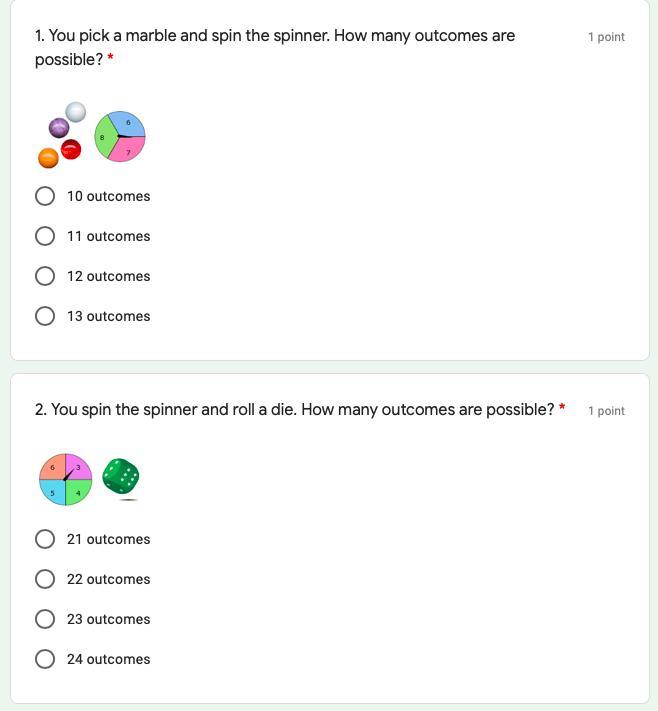Viewport: 658px width, 711px height.
Task: Select the 22 outcomes radio button
Action: click(45, 579)
